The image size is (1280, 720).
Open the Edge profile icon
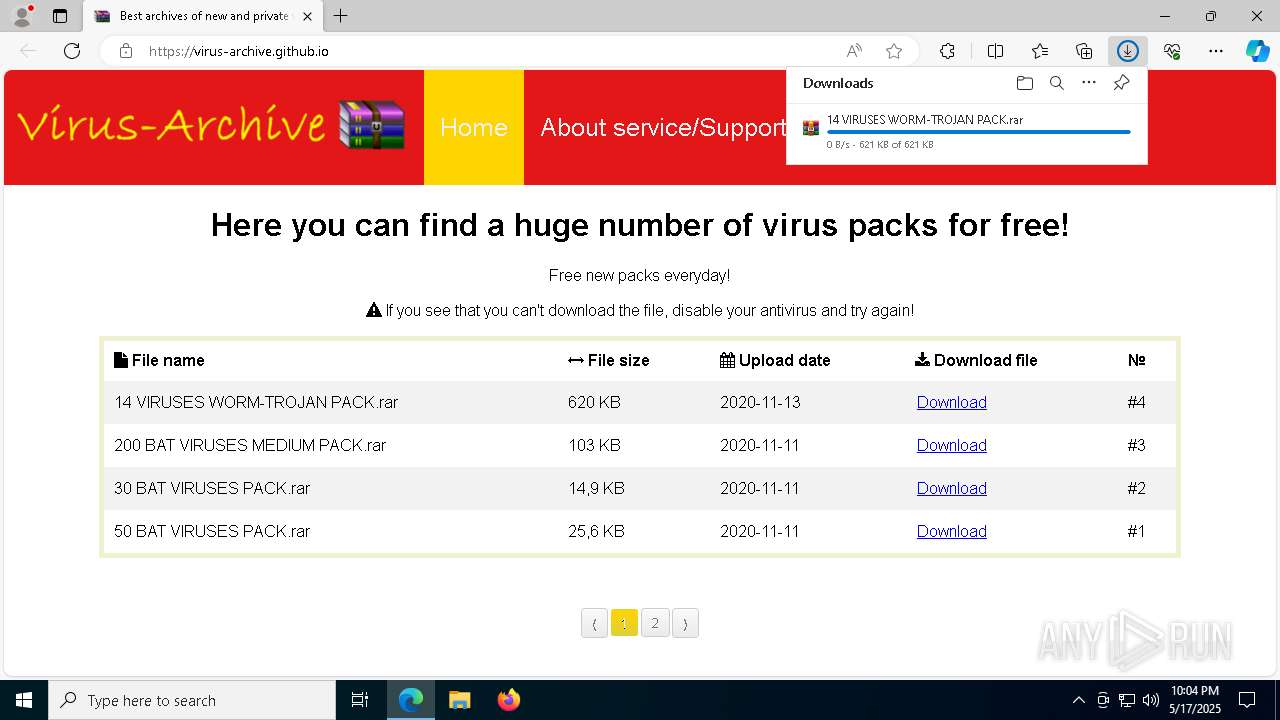point(22,16)
